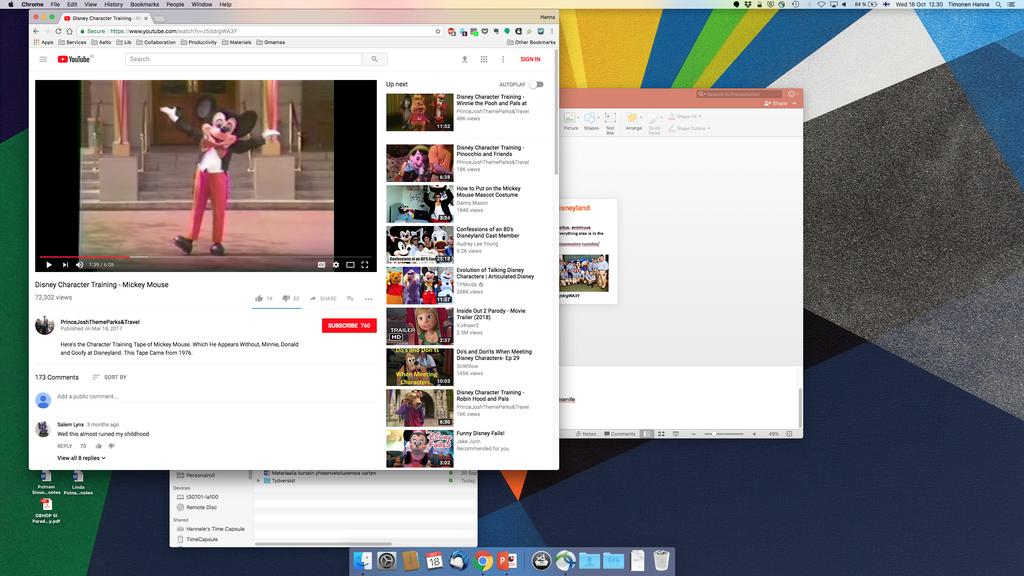Image resolution: width=1024 pixels, height=576 pixels.
Task: Open the Trash in the Dock
Action: coord(662,560)
